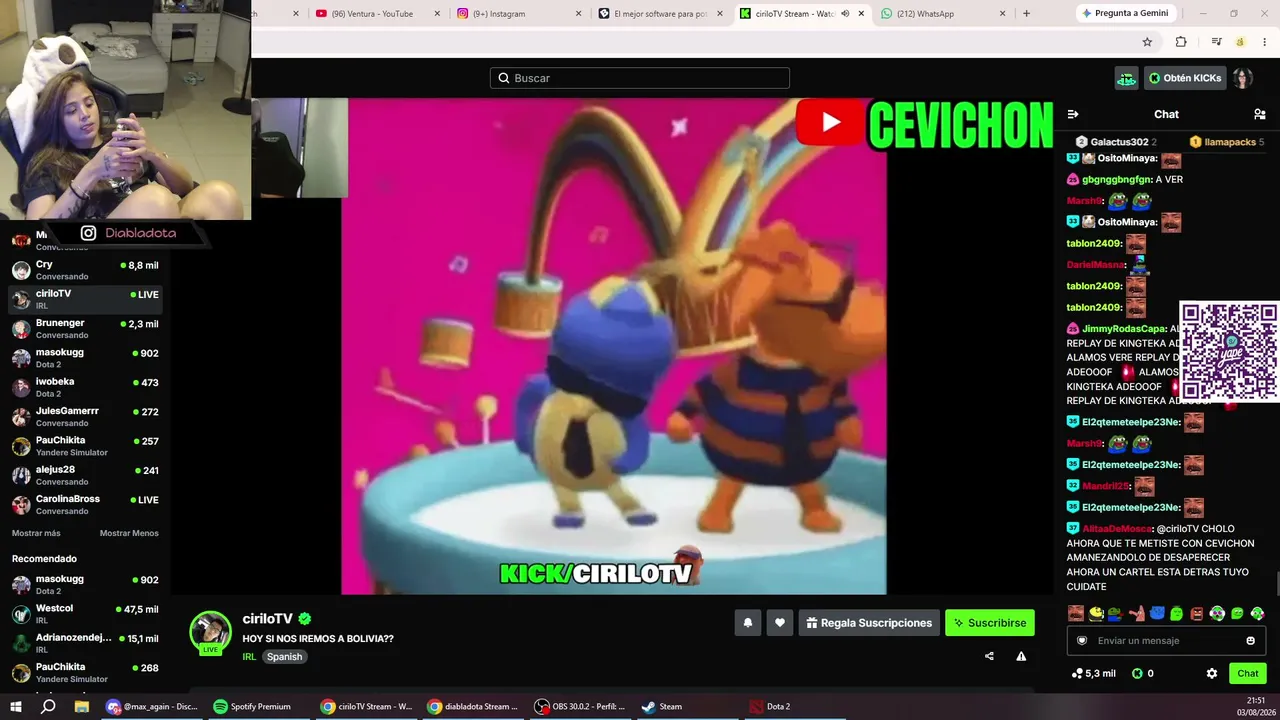This screenshot has height=720, width=1280.
Task: Open CarolinaBross channel in sidebar
Action: [85, 505]
